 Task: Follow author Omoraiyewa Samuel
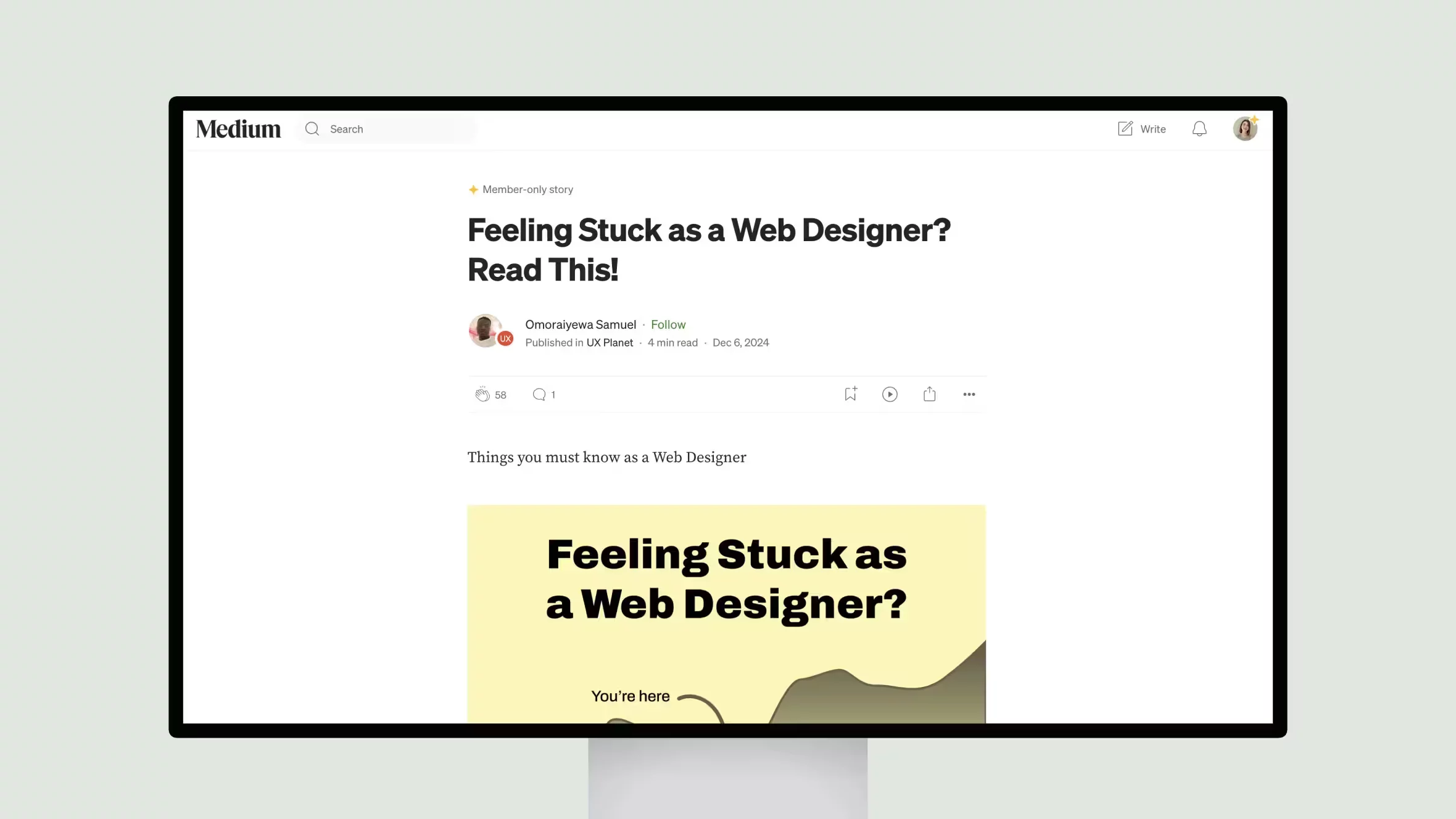[x=668, y=324]
